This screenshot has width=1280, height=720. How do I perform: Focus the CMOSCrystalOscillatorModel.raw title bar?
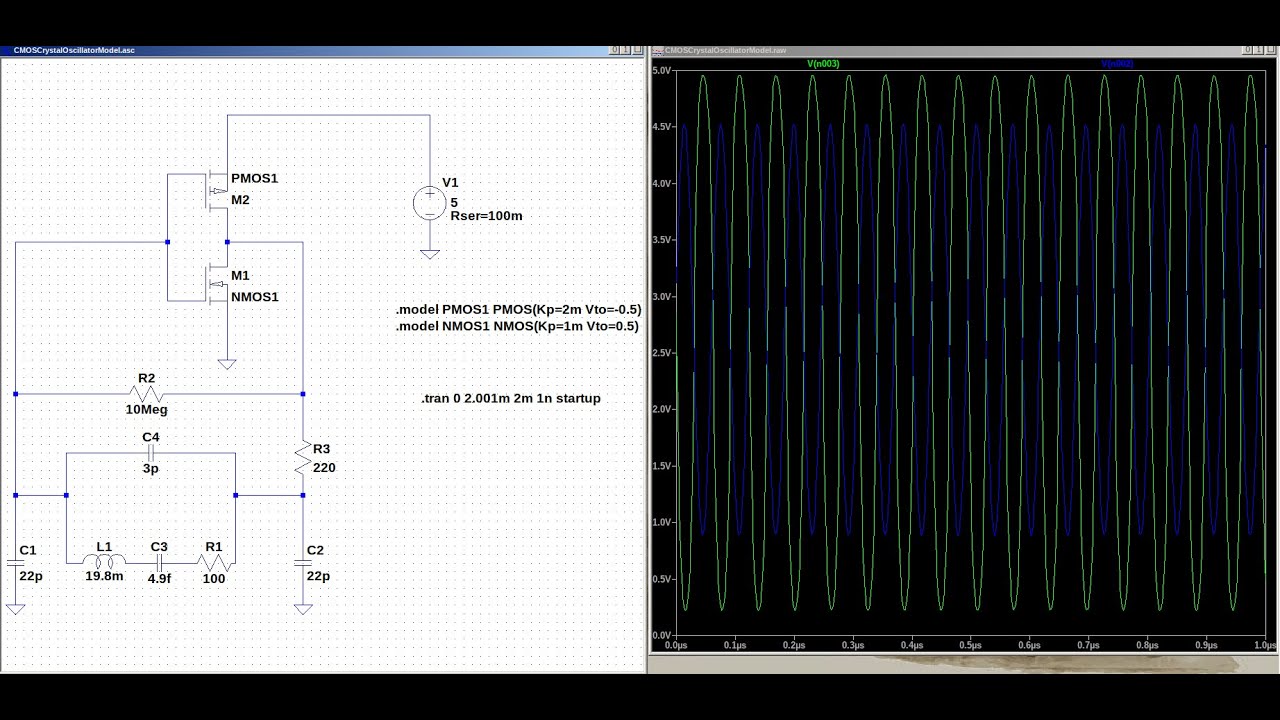[x=964, y=50]
